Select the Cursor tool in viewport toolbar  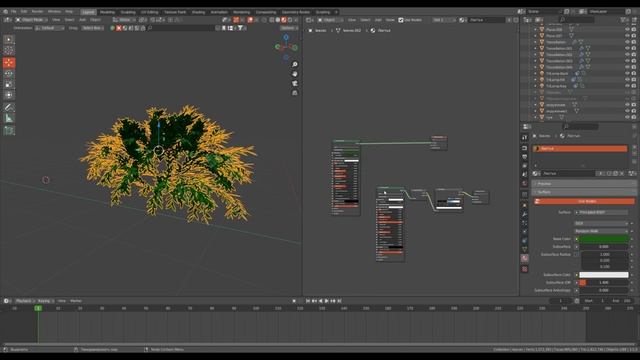pyautogui.click(x=9, y=50)
